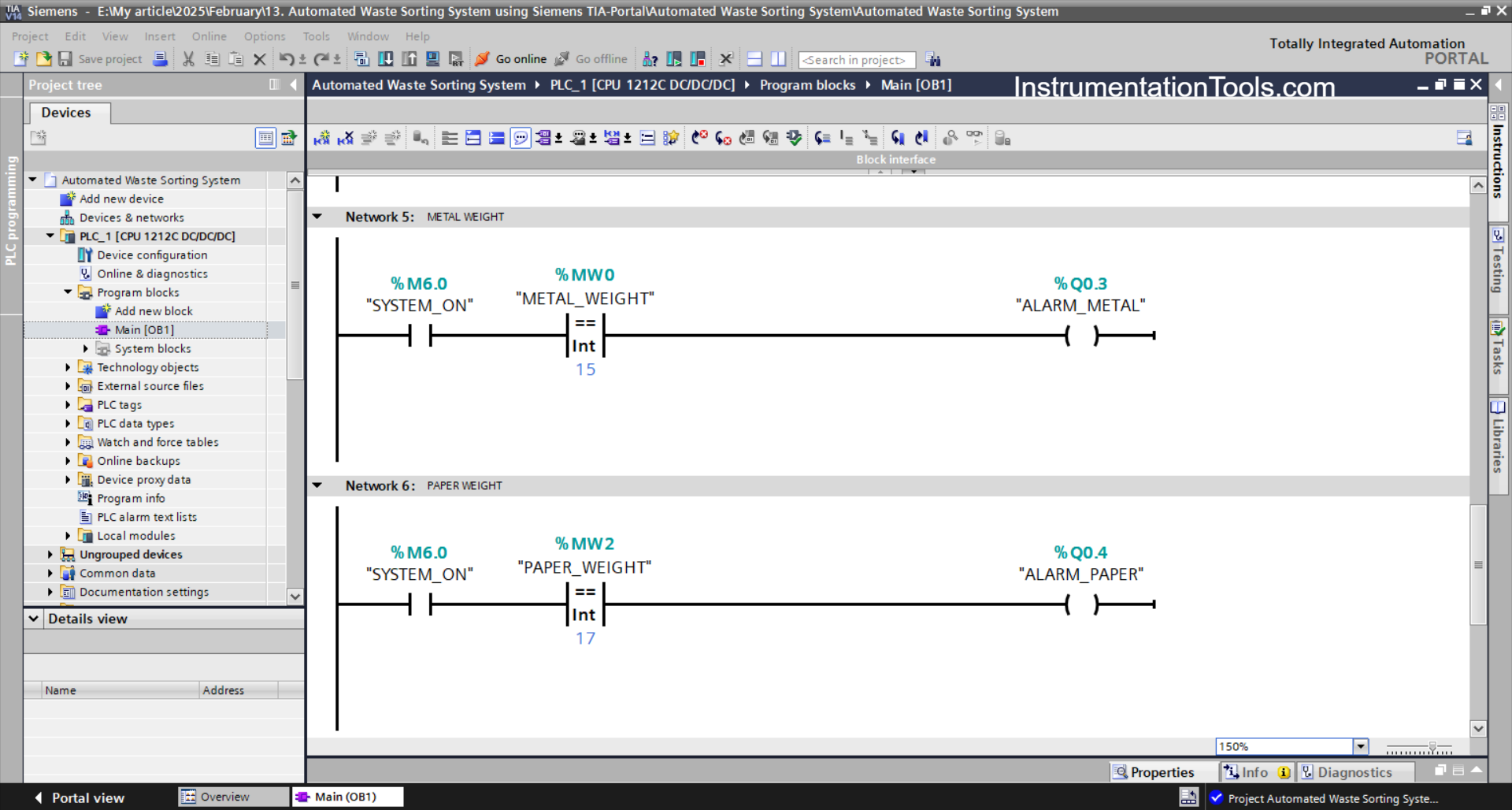
Task: Click the Cross-references icon in main toolbar
Action: (x=726, y=59)
